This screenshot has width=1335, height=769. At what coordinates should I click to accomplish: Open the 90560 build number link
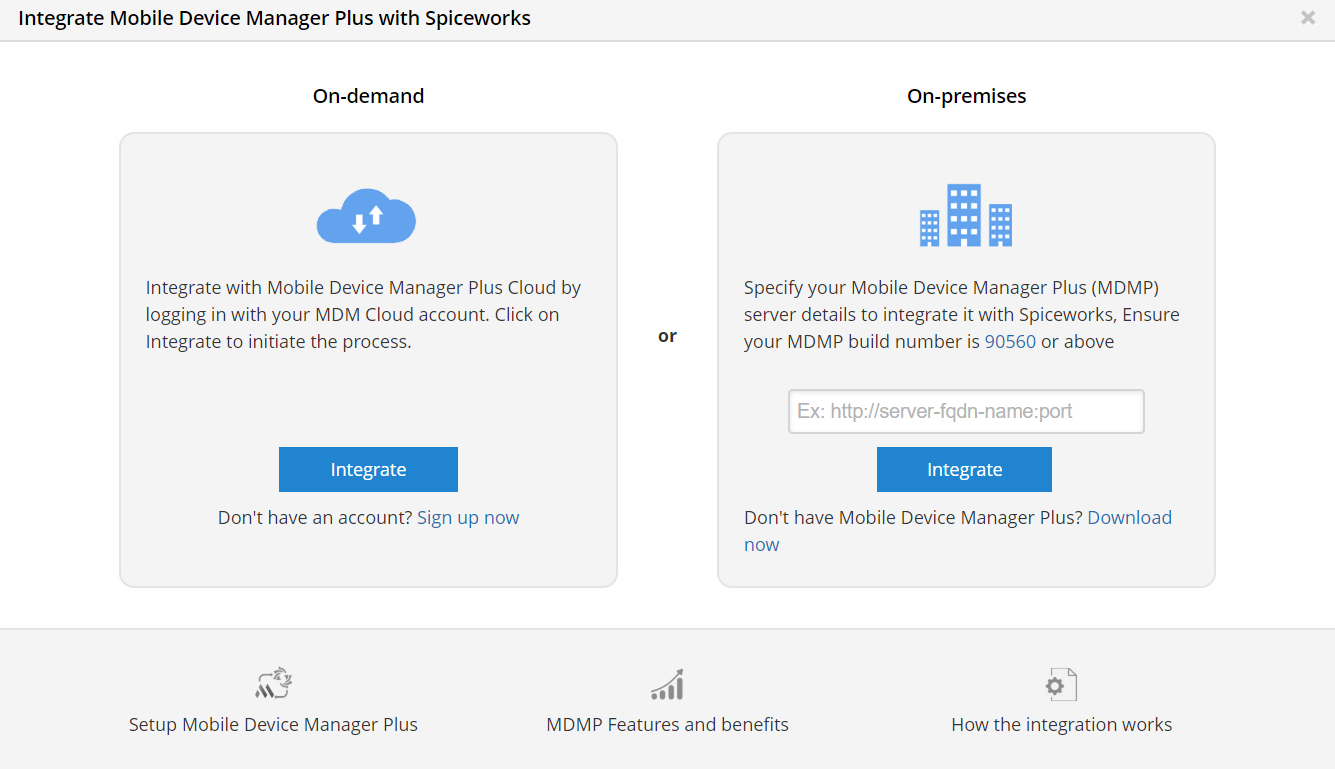[1010, 342]
